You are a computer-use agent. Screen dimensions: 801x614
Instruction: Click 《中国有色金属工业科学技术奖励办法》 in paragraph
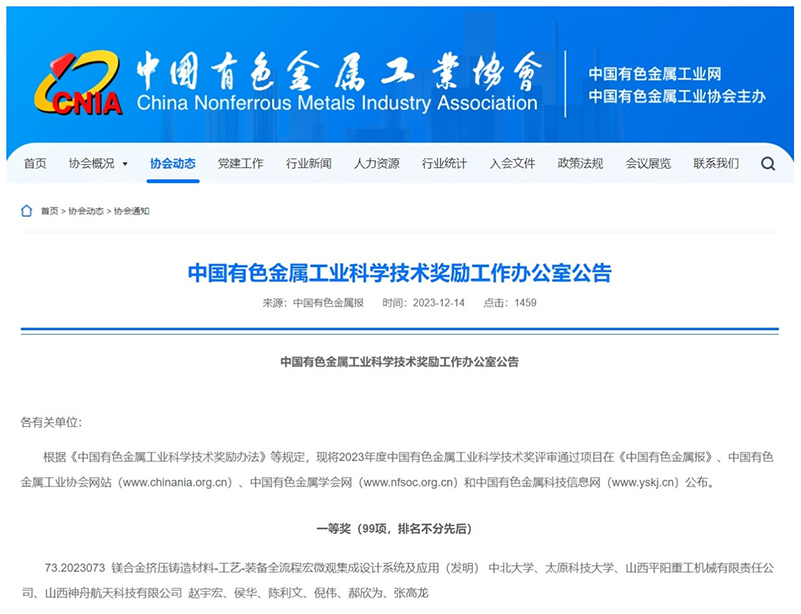point(168,457)
